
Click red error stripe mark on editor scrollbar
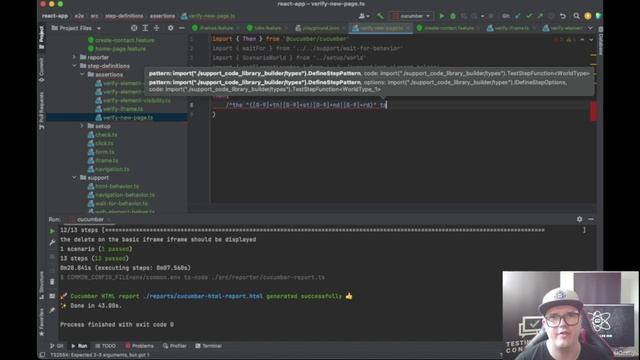593,111
